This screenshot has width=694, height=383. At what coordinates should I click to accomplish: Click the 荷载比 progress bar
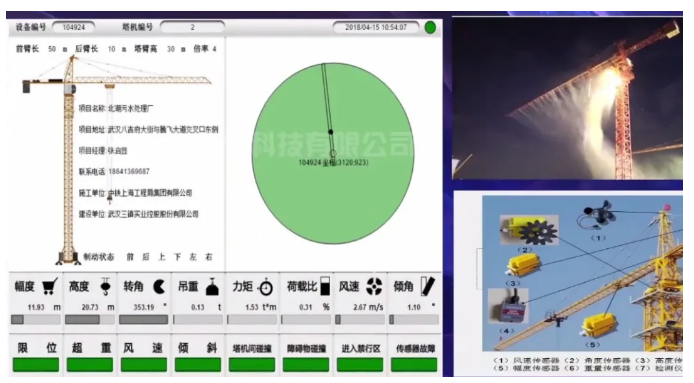(x=306, y=319)
